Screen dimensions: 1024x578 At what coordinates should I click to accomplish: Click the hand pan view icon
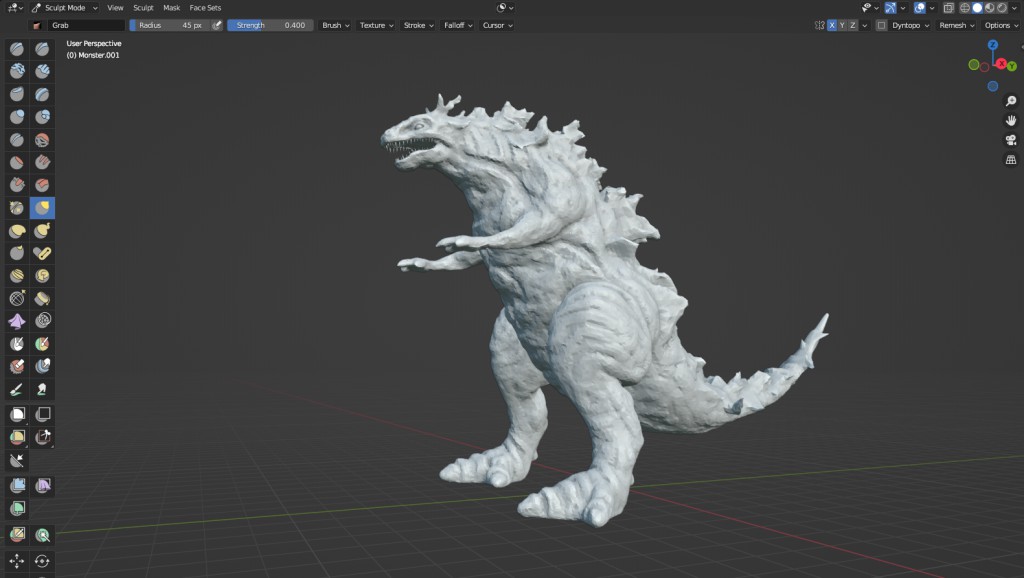[x=1011, y=120]
